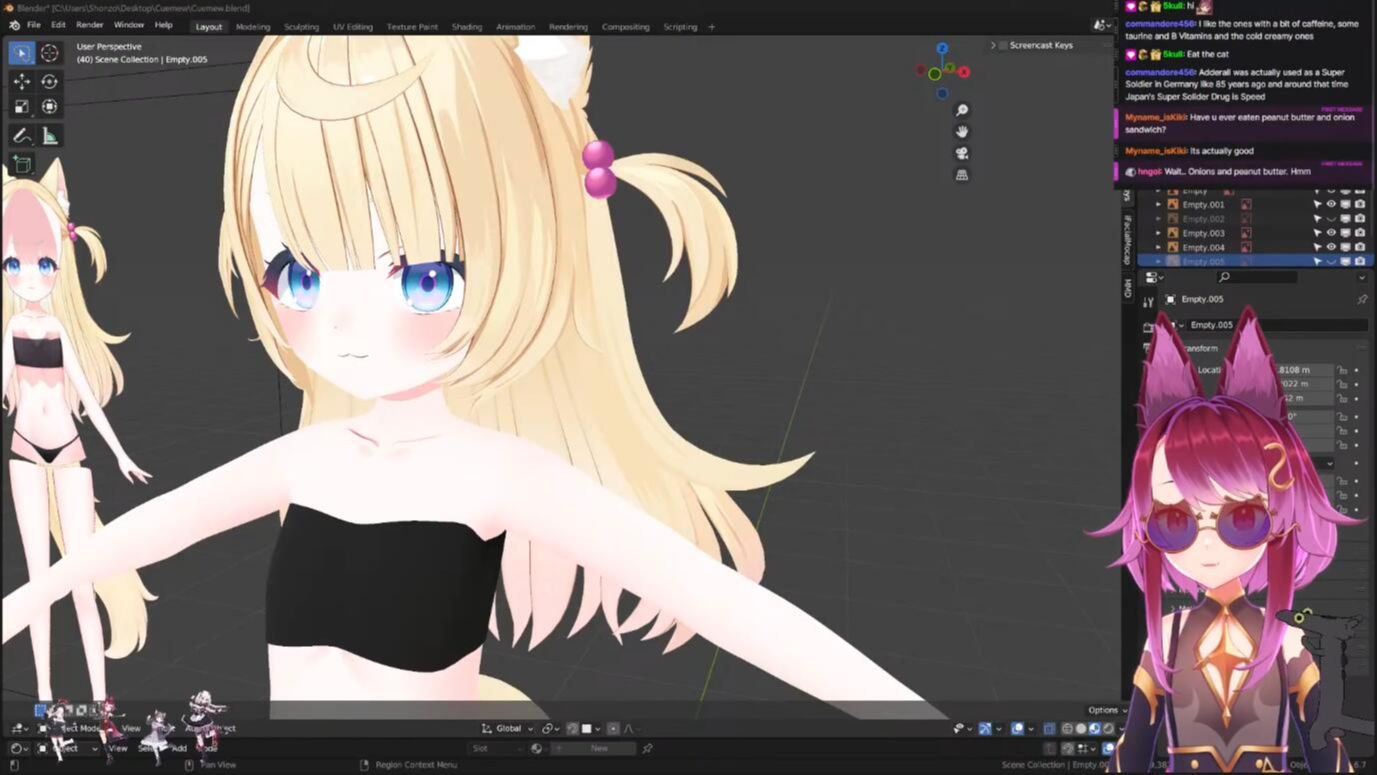Viewport: 1377px width, 775px height.
Task: Toggle proportional editing icon
Action: click(613, 729)
